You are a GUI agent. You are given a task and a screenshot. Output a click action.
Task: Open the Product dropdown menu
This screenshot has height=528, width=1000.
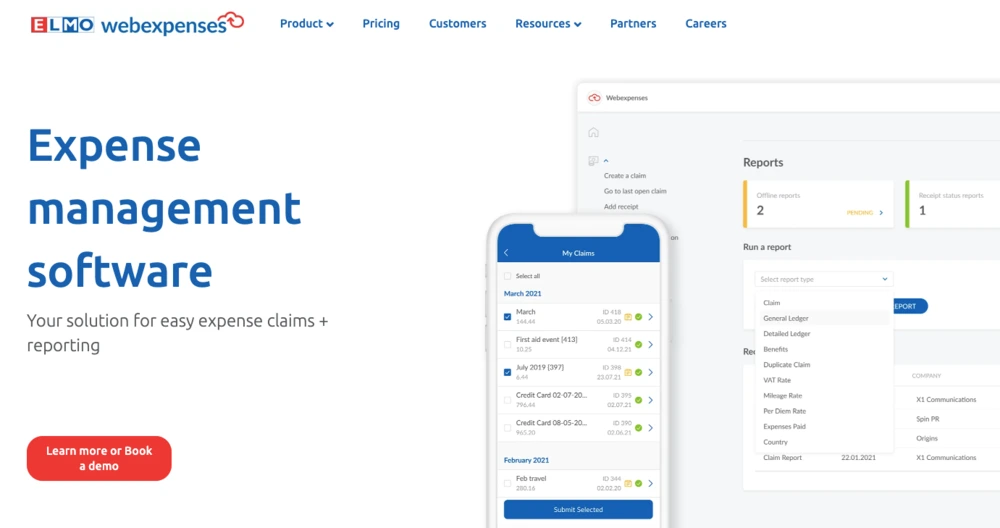307,24
